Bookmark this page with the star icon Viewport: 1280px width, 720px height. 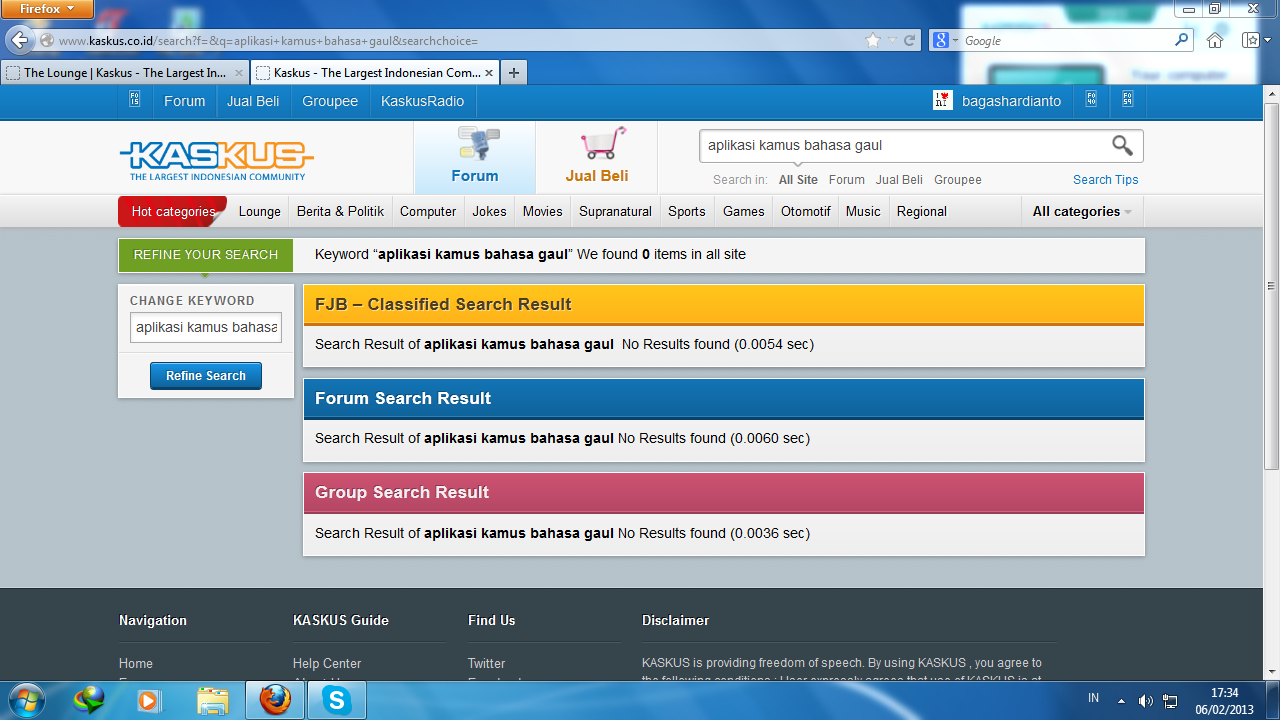[x=873, y=41]
